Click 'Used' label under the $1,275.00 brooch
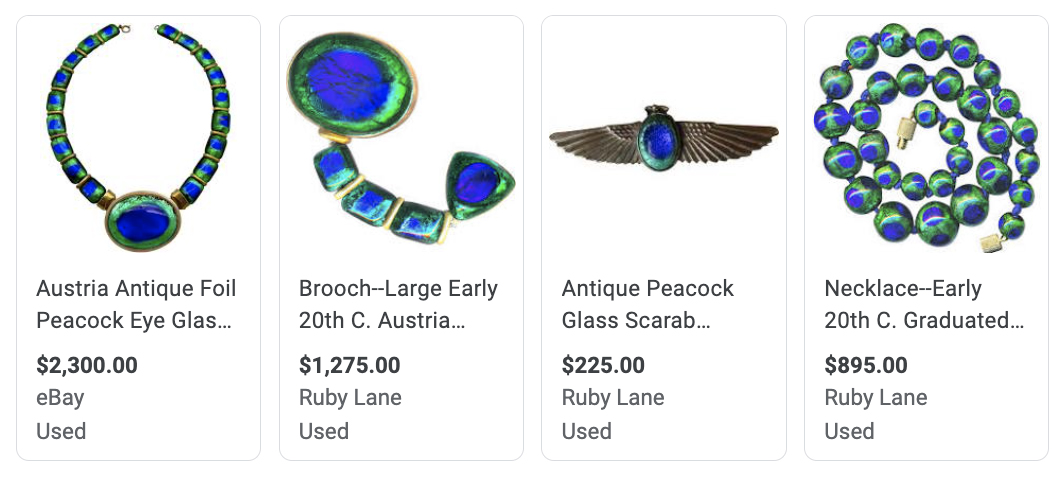The image size is (1052, 484). [x=324, y=431]
